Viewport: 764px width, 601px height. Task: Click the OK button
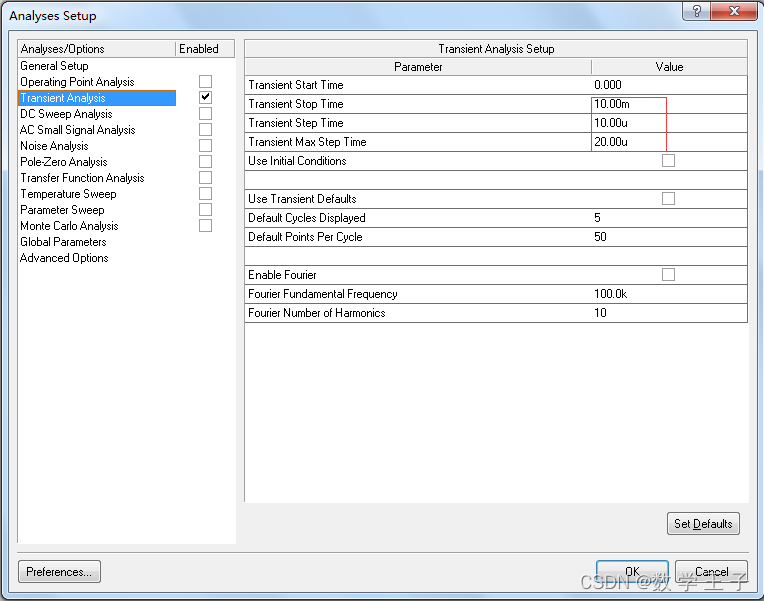(x=632, y=572)
